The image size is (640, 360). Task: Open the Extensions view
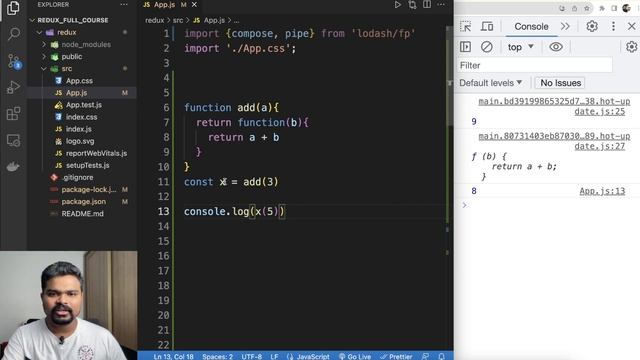pyautogui.click(x=13, y=113)
